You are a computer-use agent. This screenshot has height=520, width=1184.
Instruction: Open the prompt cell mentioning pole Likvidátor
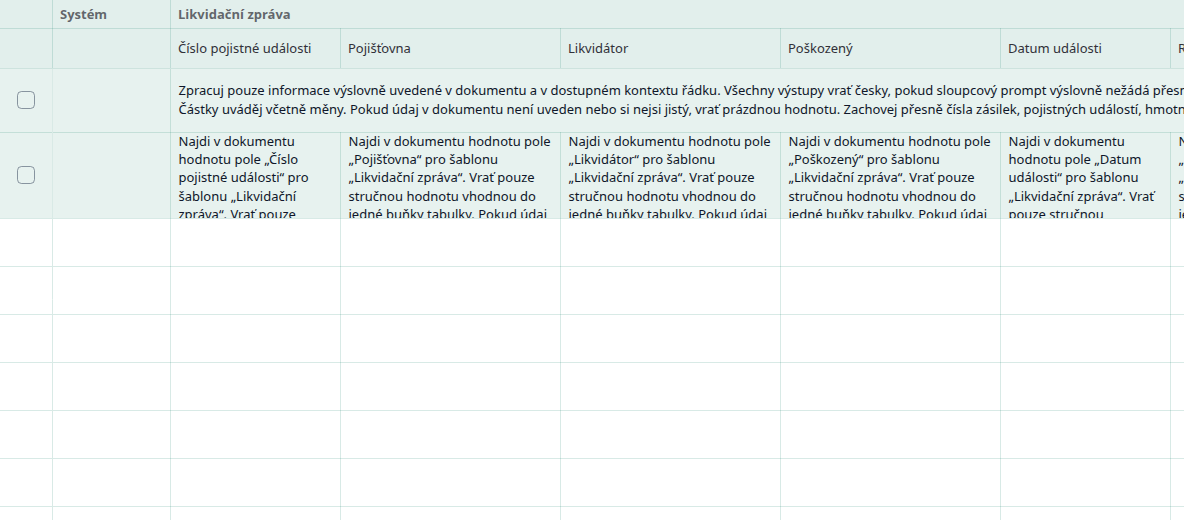click(x=671, y=176)
